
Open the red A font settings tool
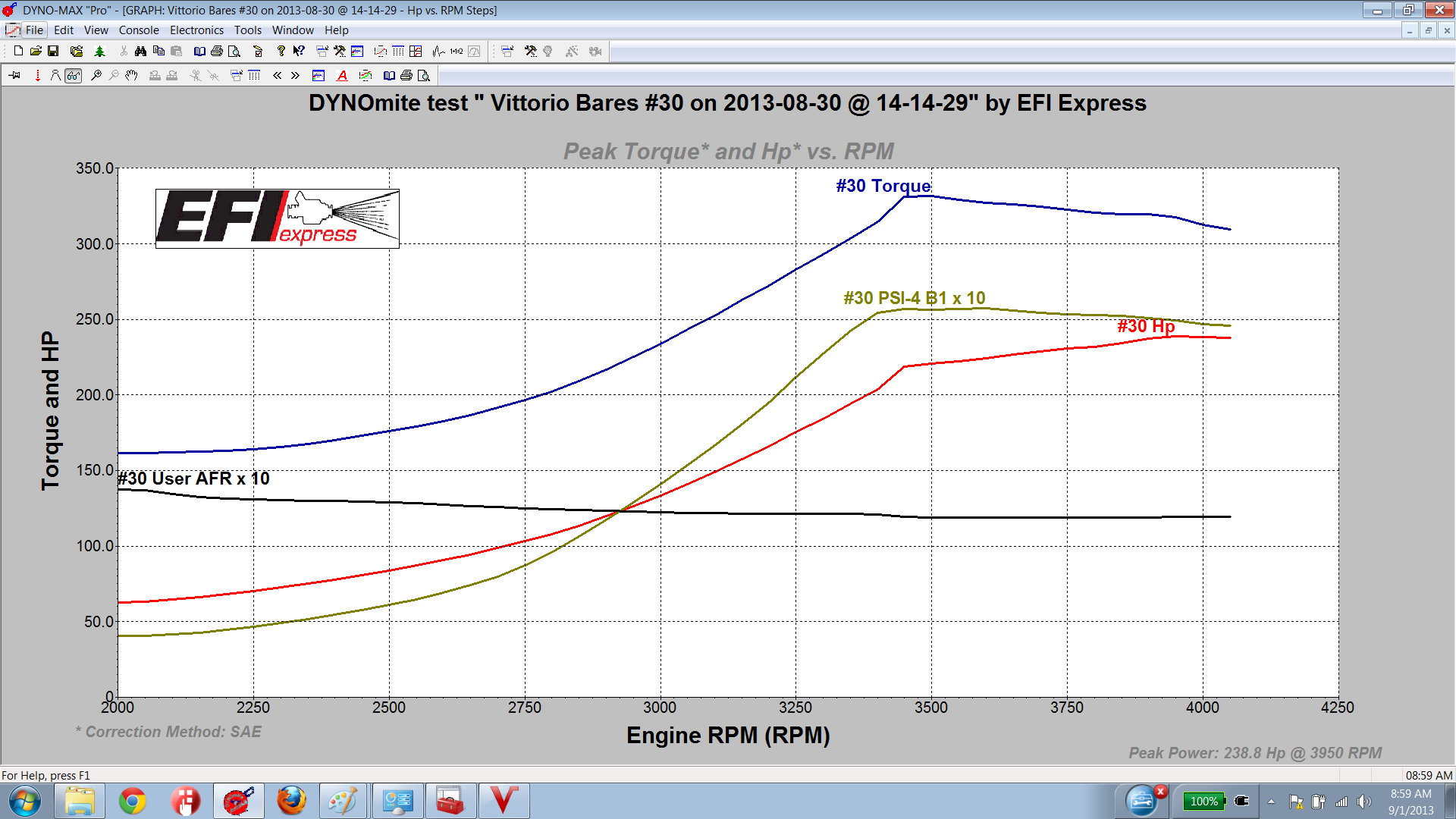341,75
